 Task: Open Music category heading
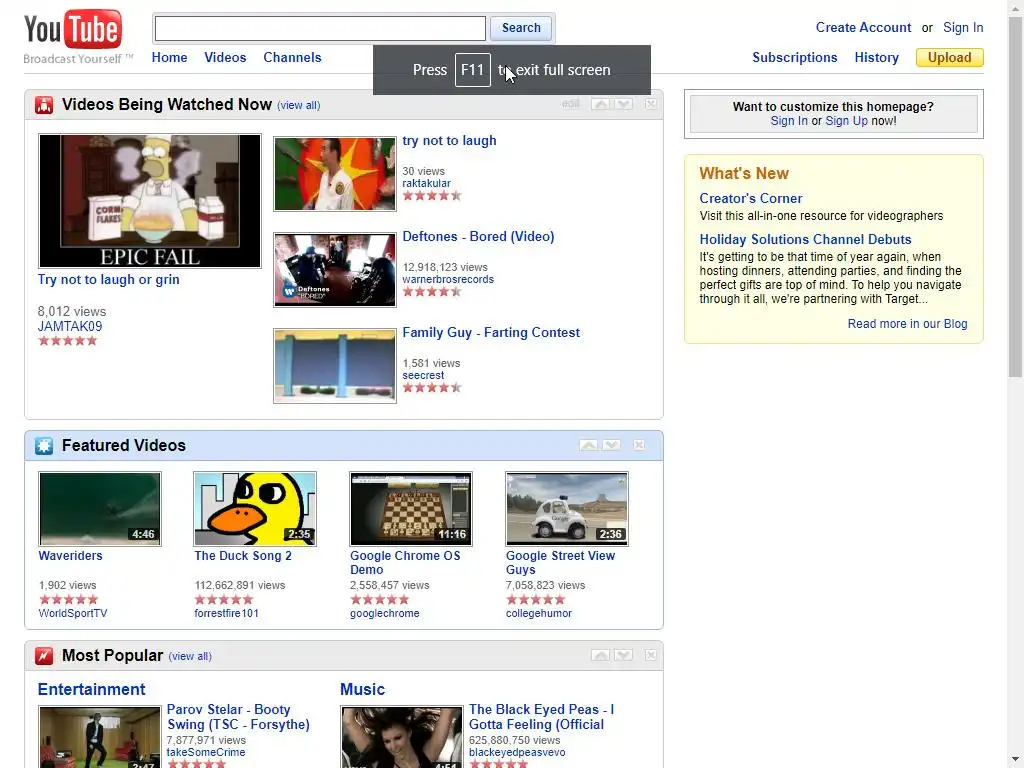[x=362, y=690]
